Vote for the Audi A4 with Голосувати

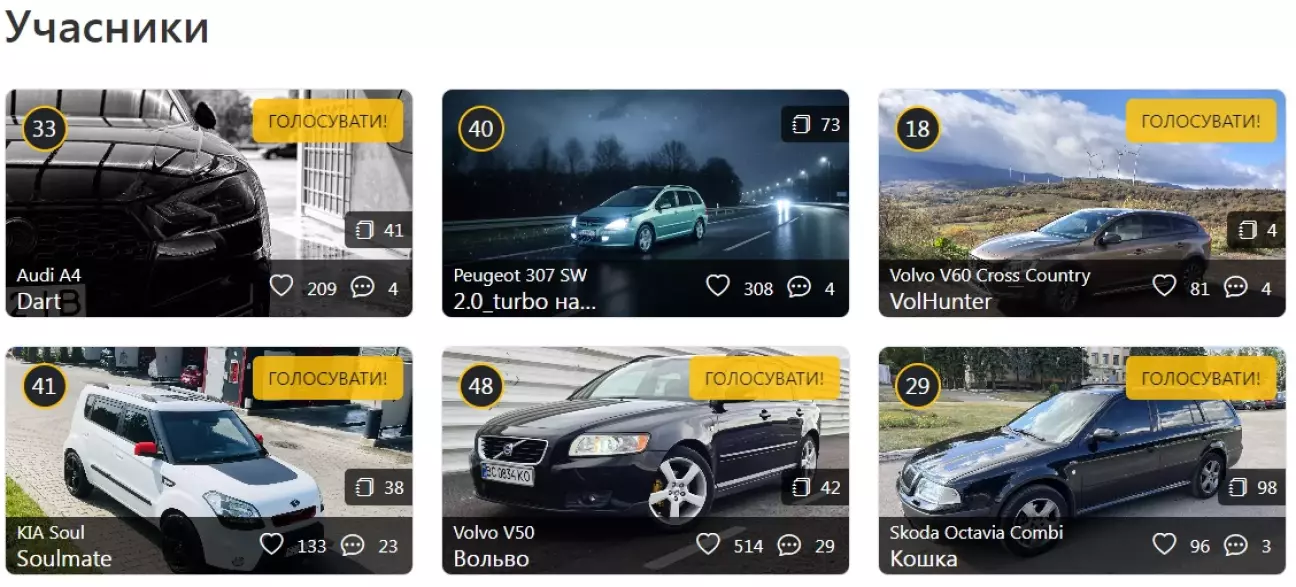[328, 121]
